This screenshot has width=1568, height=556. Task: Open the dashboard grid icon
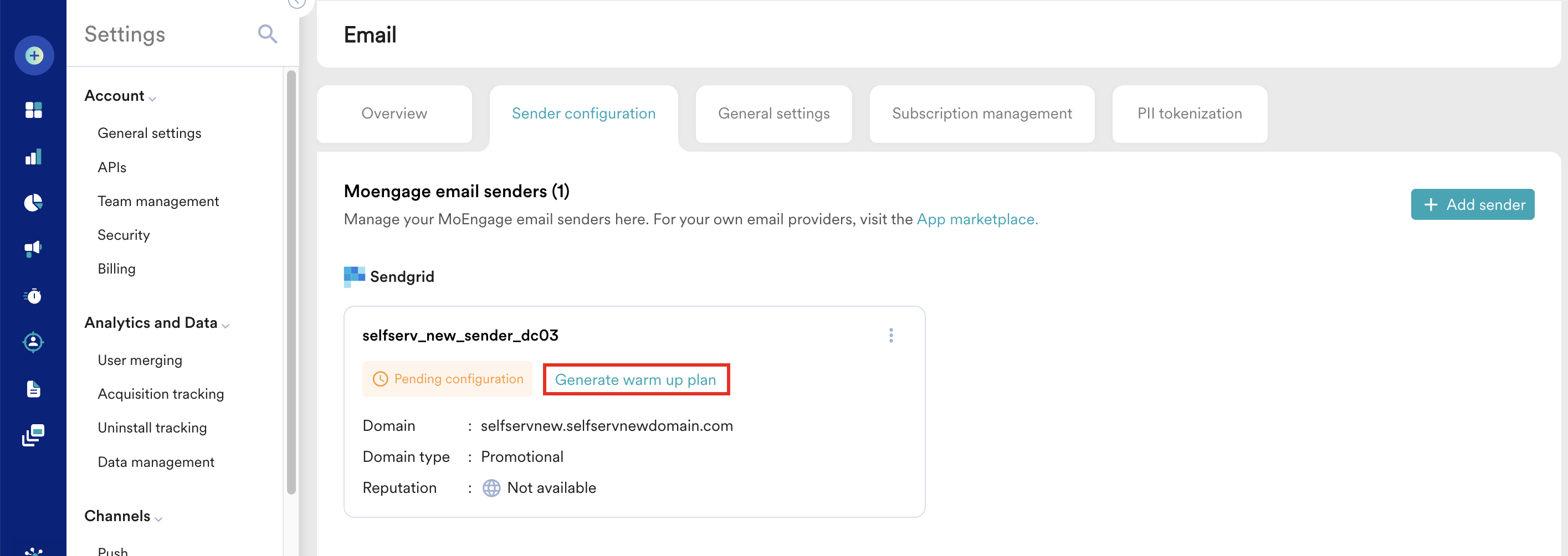pos(33,110)
